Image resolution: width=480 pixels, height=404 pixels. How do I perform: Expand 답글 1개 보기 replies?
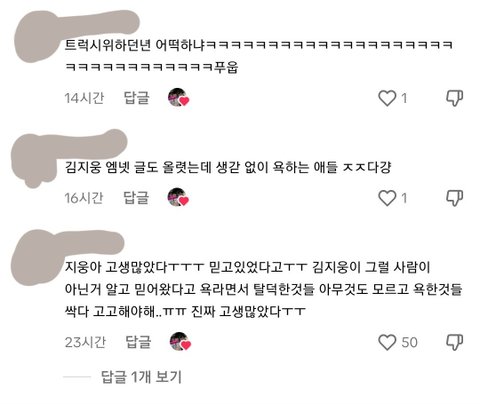click(141, 377)
